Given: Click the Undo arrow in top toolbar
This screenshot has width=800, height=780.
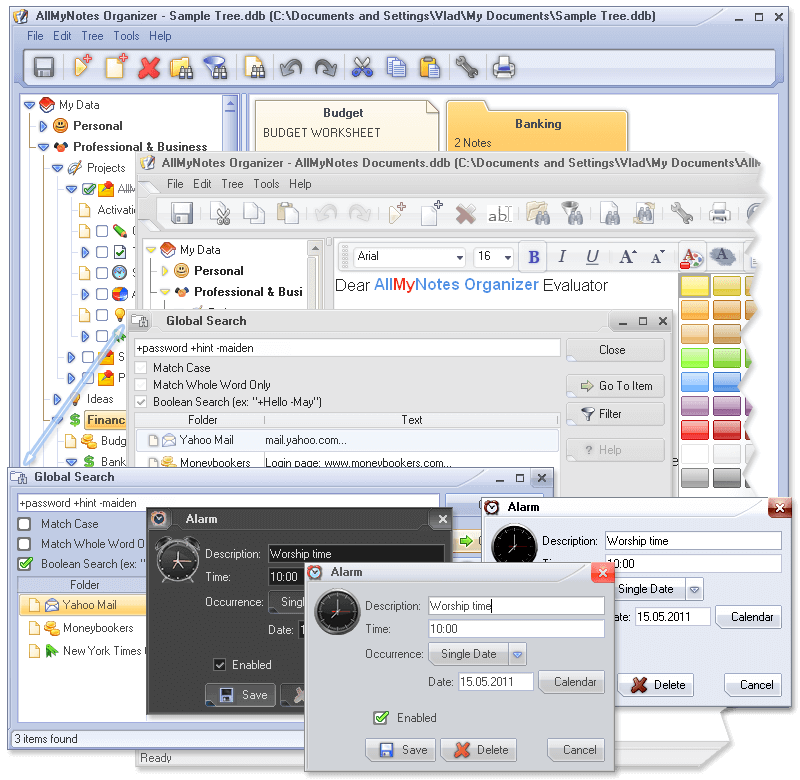Looking at the screenshot, I should [x=291, y=67].
